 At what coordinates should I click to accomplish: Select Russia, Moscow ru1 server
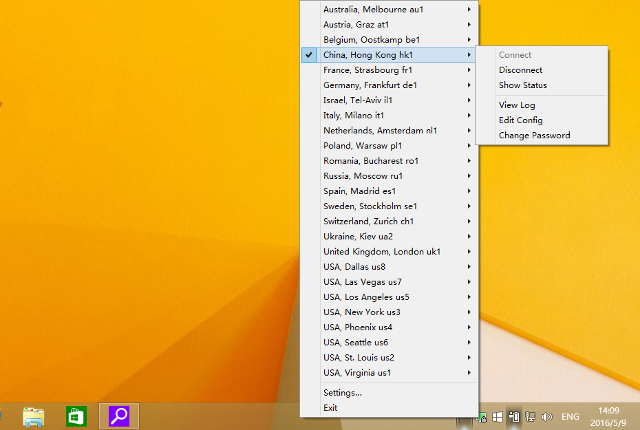(x=389, y=176)
